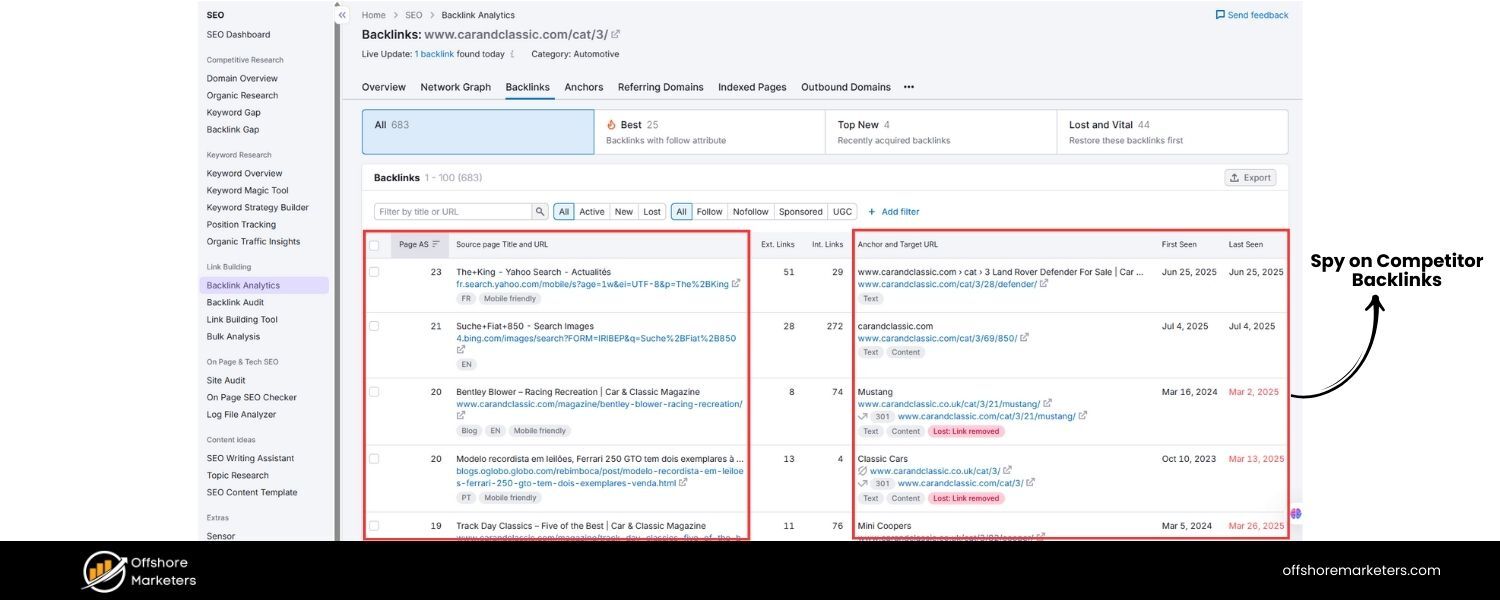Image resolution: width=1500 pixels, height=600 pixels.
Task: Open the more tabs ellipsis menu
Action: point(908,88)
